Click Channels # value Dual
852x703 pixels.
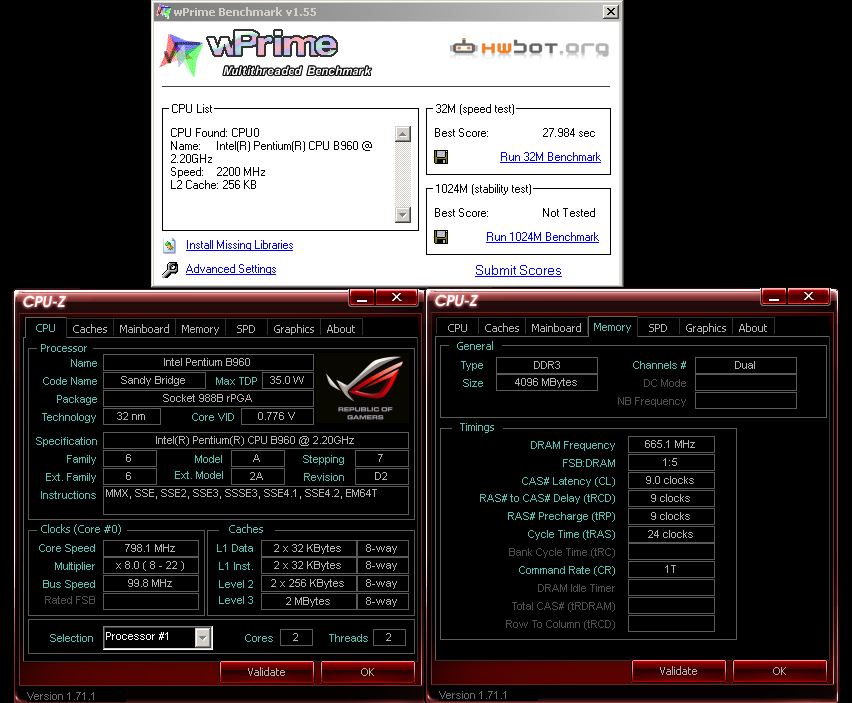tap(746, 365)
